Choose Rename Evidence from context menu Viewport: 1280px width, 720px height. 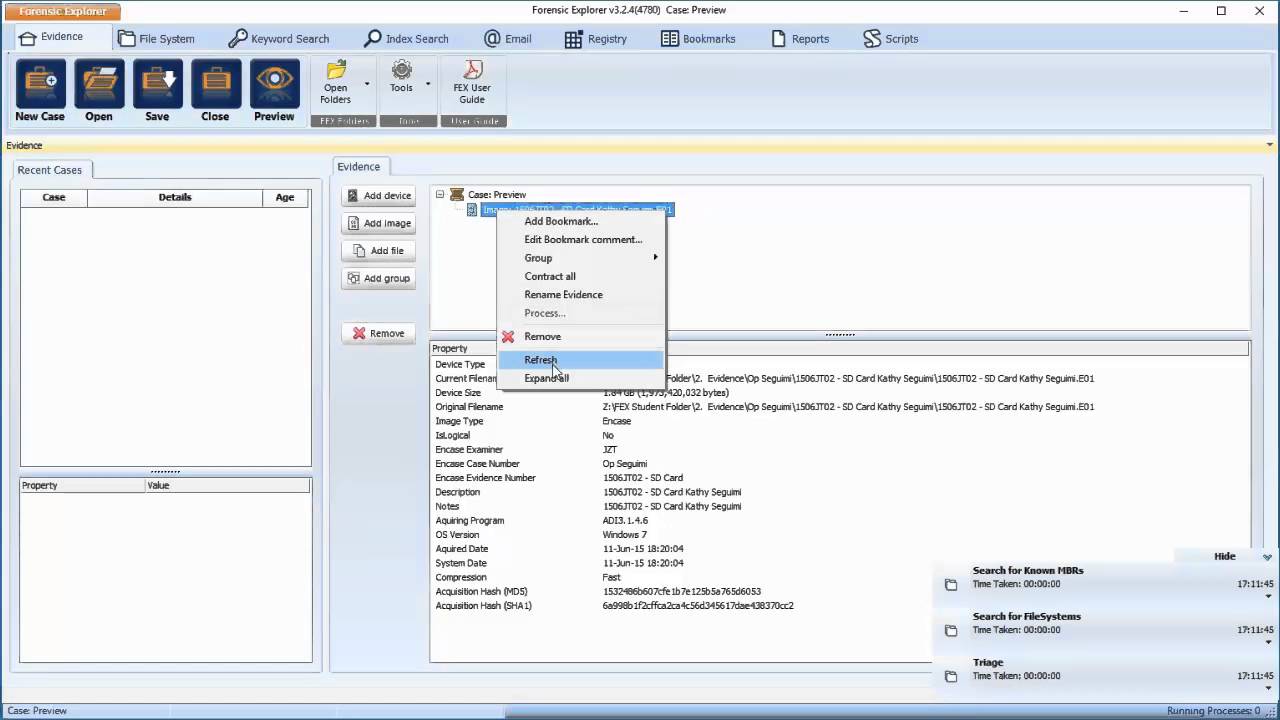click(582, 295)
